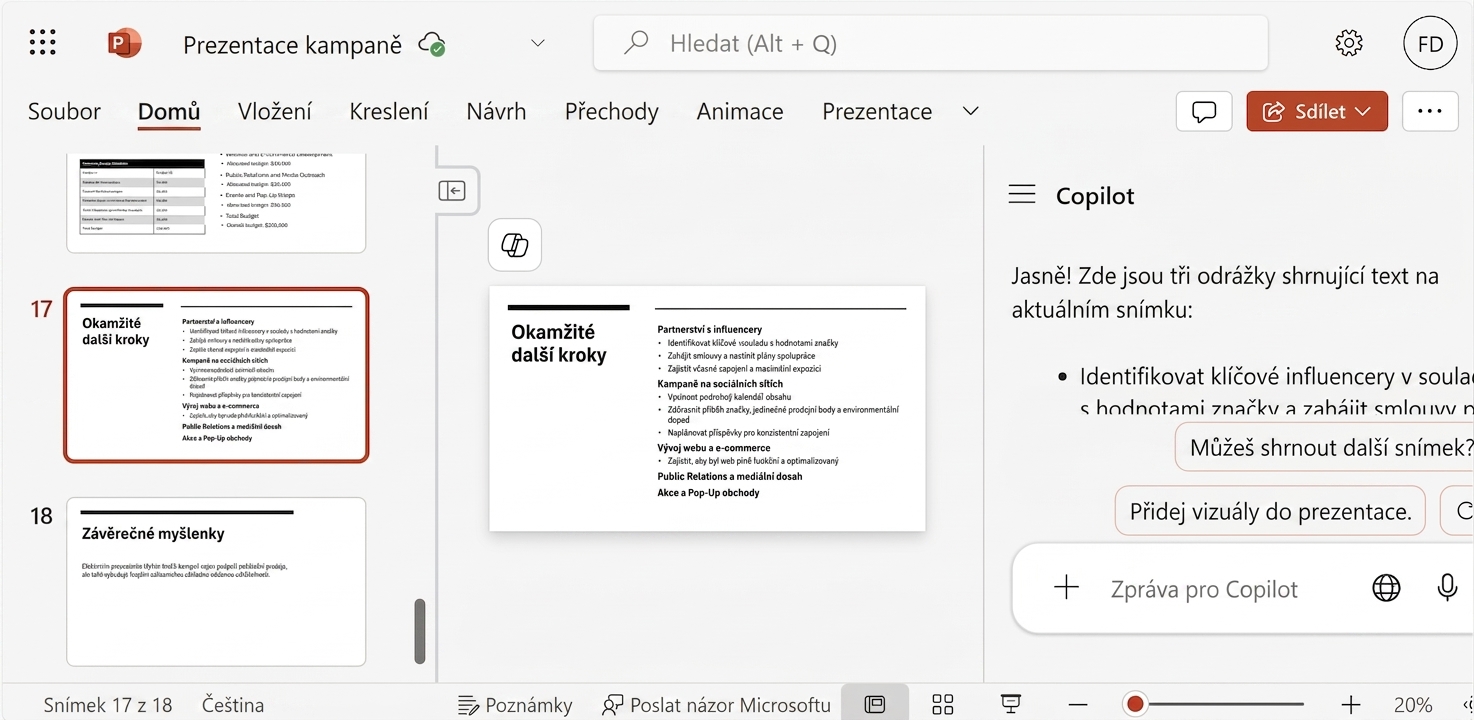The height and width of the screenshot is (720, 1474).
Task: Start slideshow from status bar icon
Action: [x=1011, y=704]
